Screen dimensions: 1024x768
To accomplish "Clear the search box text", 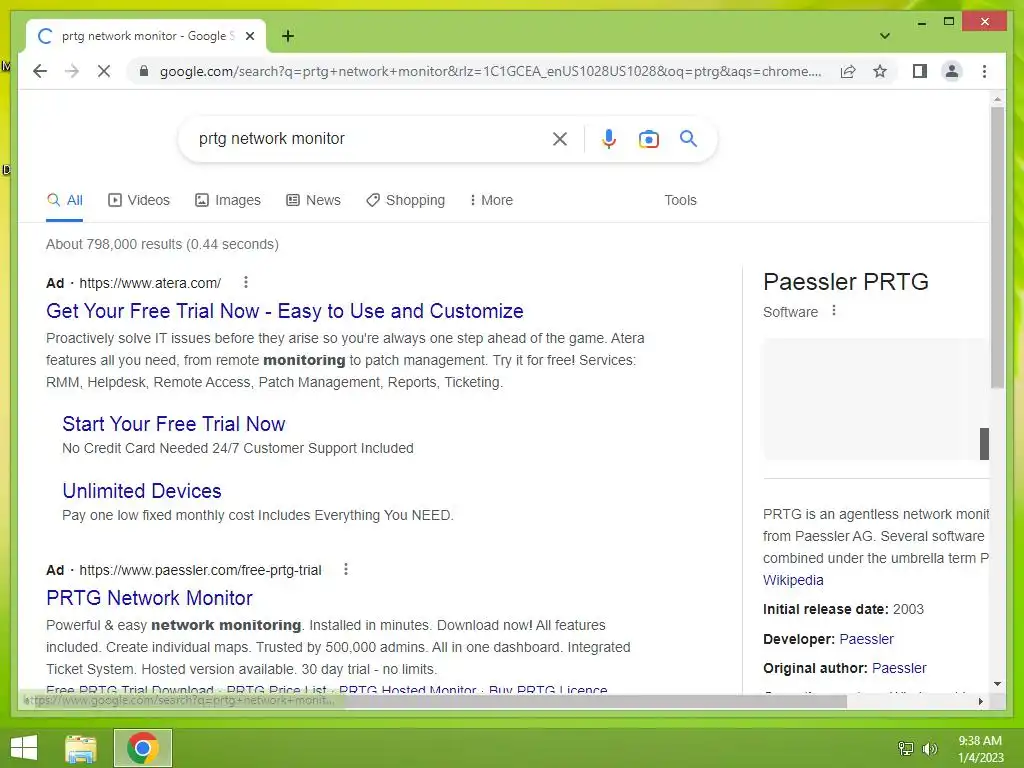I will 560,138.
